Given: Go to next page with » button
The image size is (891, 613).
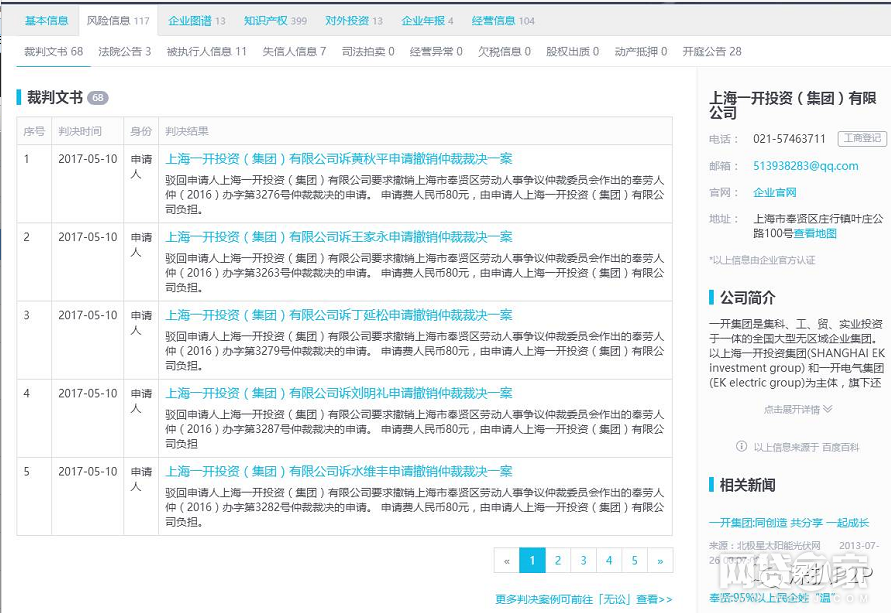Looking at the screenshot, I should 660,561.
